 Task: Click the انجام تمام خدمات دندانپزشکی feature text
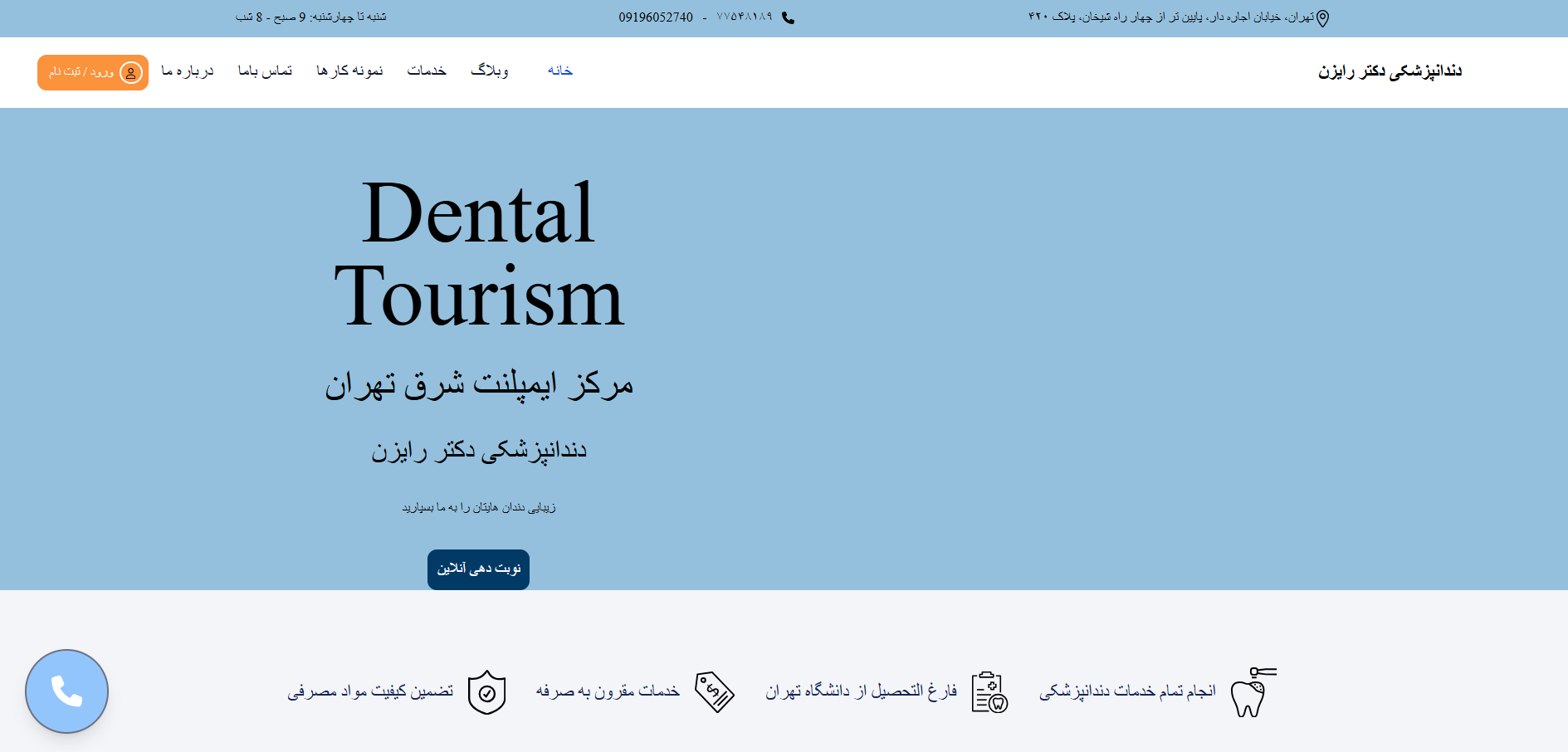pos(1127,691)
